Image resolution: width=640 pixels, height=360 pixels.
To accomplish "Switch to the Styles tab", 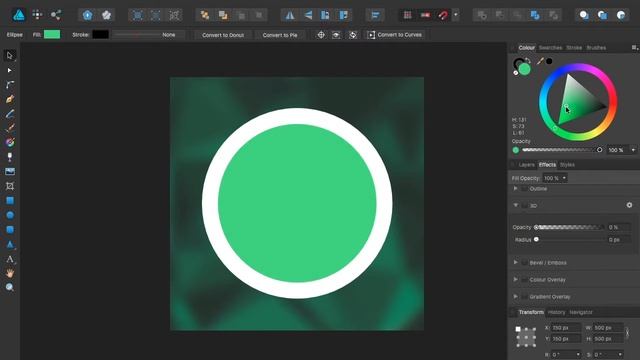I will 567,165.
